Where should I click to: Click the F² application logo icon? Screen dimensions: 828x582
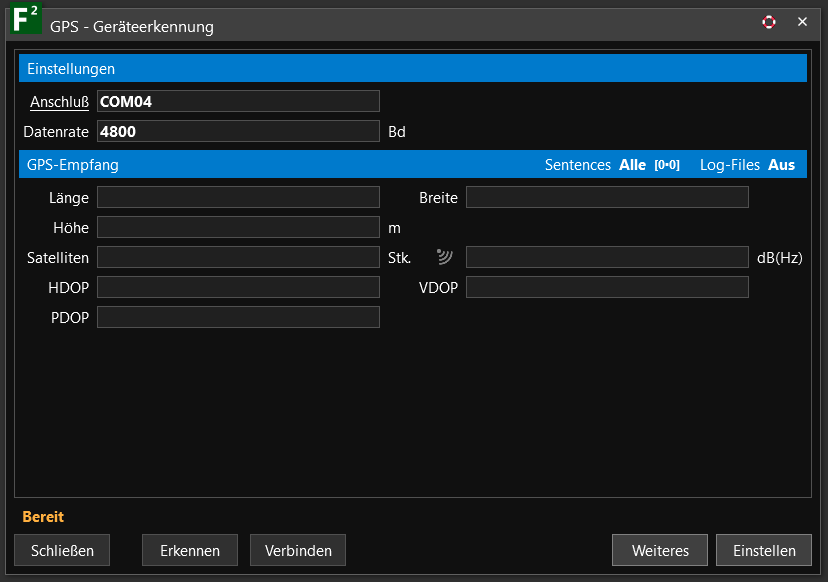[x=26, y=20]
